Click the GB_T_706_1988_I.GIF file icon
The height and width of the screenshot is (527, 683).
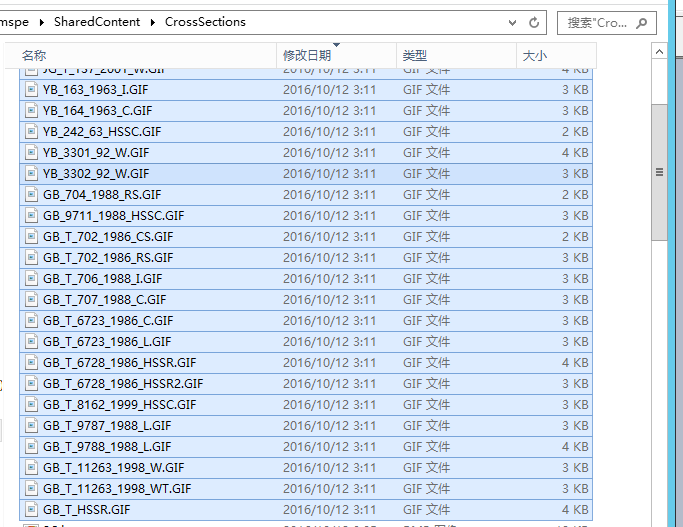coord(31,279)
